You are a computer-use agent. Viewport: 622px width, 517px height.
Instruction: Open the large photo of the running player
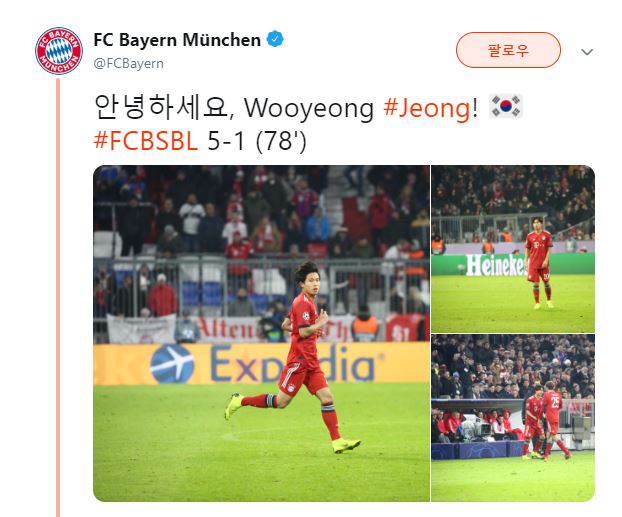click(261, 333)
